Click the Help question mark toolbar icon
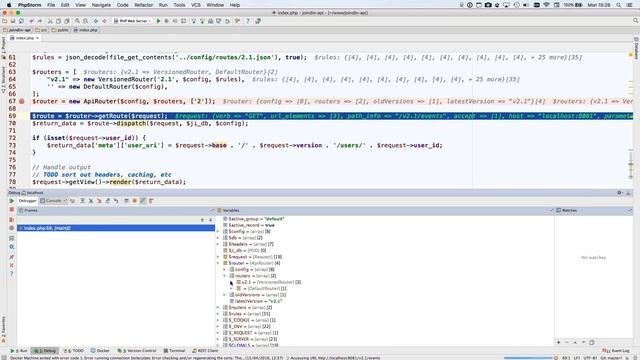The image size is (640, 360). 247,21
